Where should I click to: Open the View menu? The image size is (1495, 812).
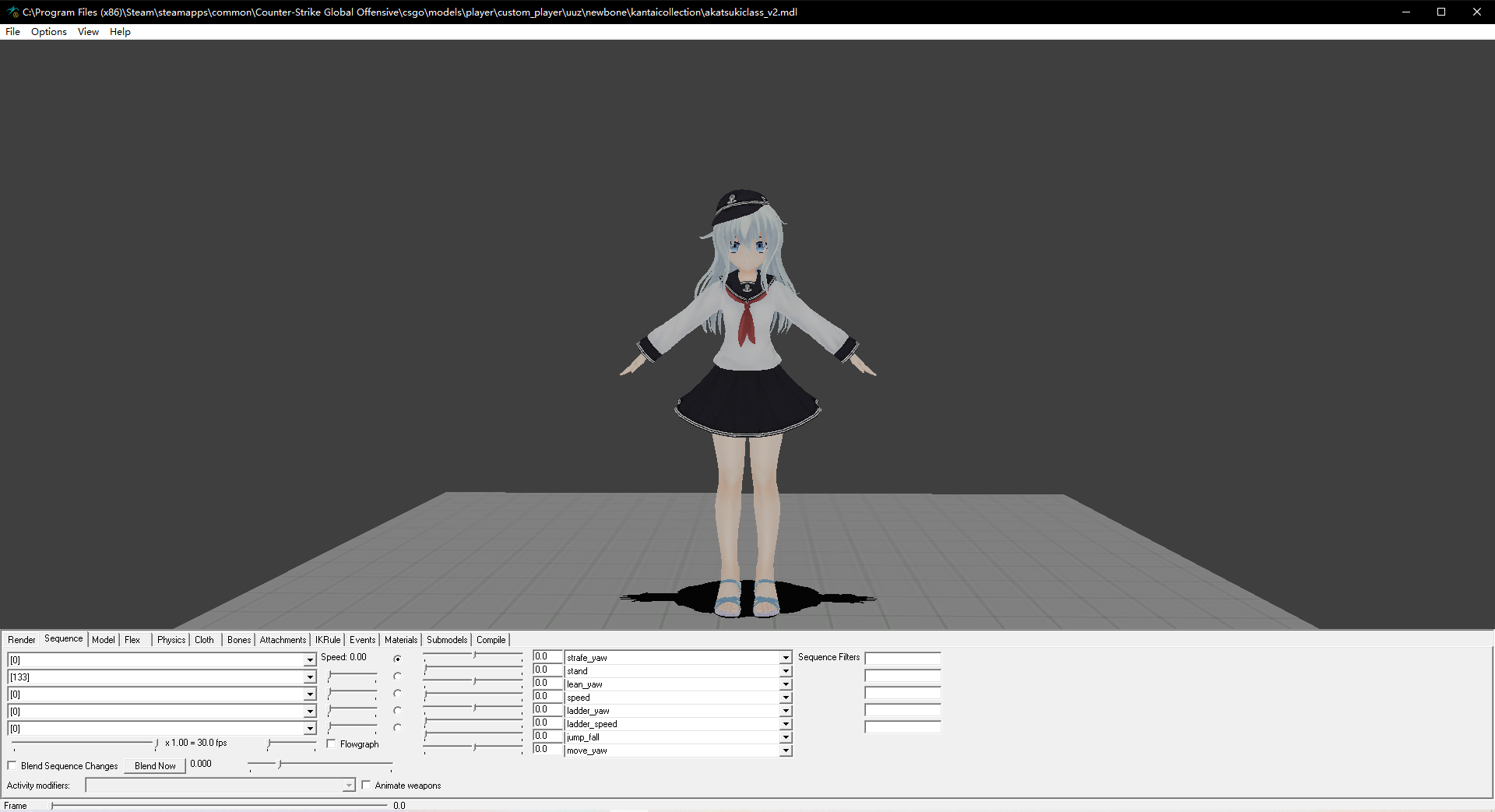click(88, 32)
